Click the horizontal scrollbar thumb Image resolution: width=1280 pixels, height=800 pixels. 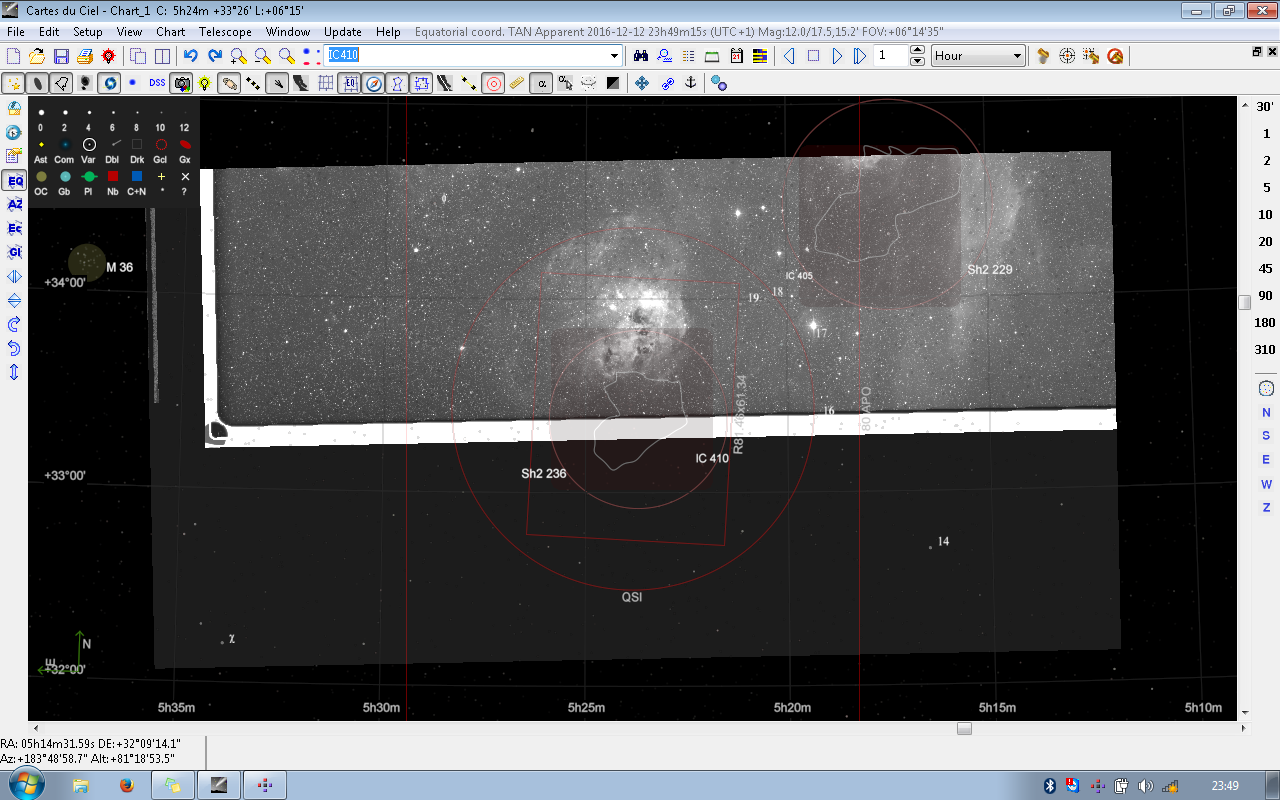click(964, 728)
